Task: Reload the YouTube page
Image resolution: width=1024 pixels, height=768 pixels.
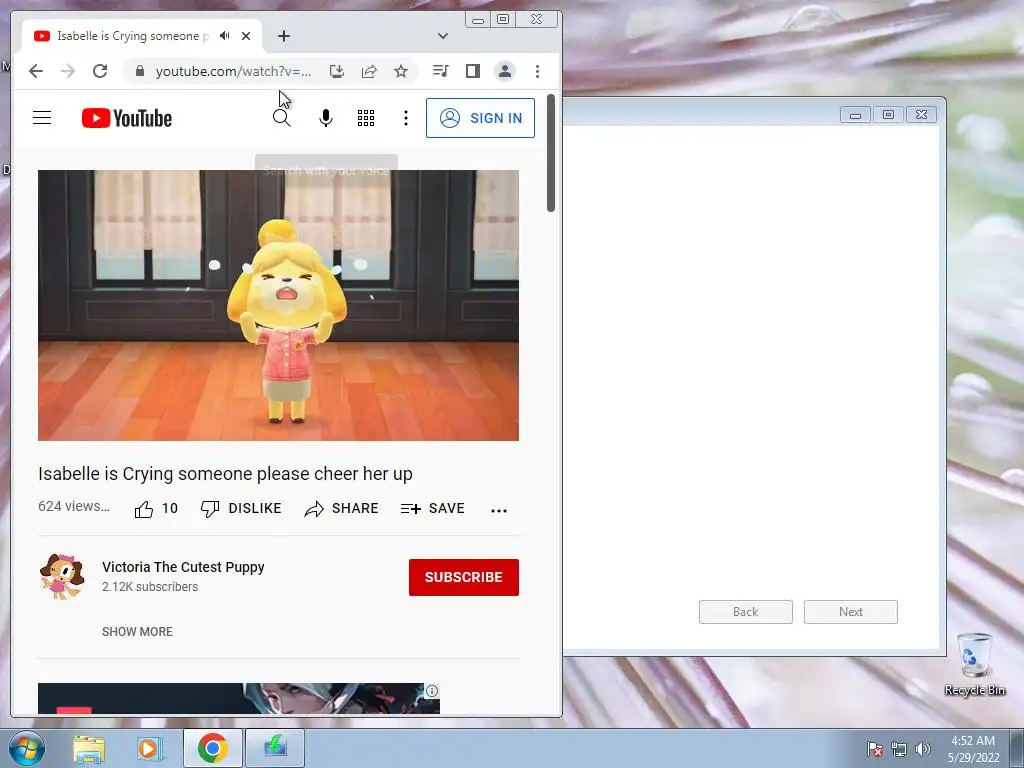Action: click(x=100, y=71)
